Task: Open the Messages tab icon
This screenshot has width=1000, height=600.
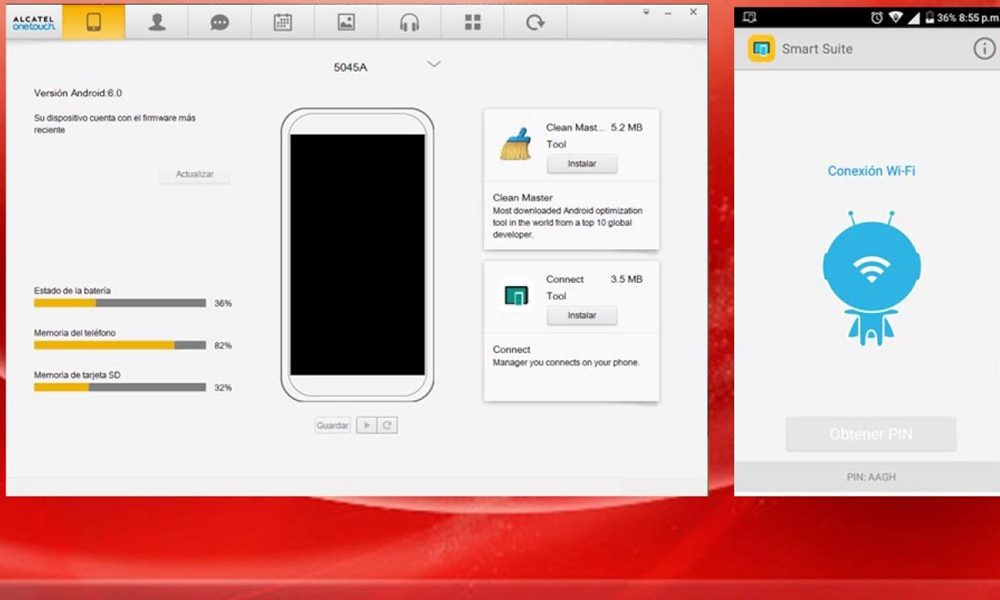Action: (x=219, y=22)
